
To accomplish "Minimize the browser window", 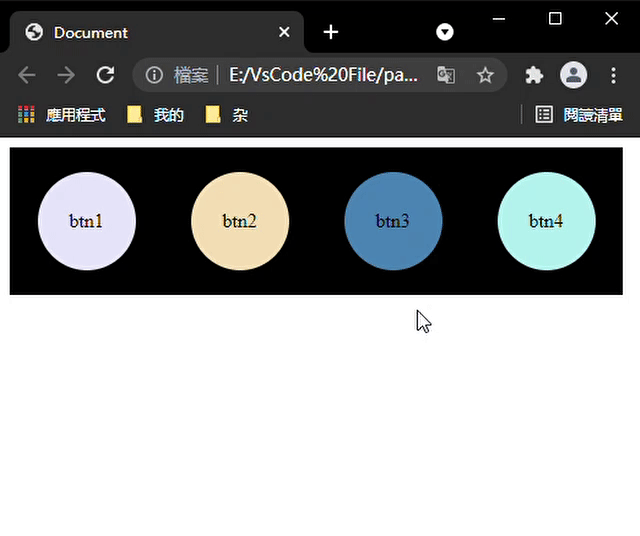I will (x=499, y=19).
